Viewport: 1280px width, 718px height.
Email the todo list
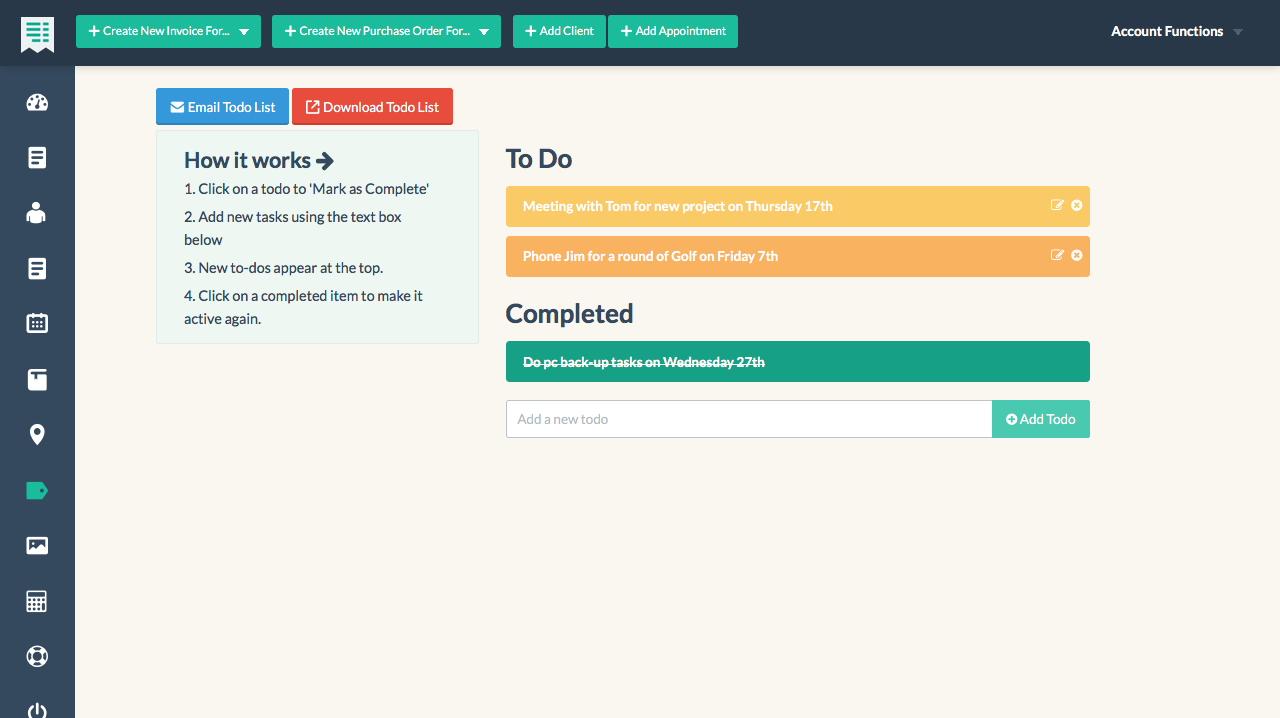[x=222, y=106]
